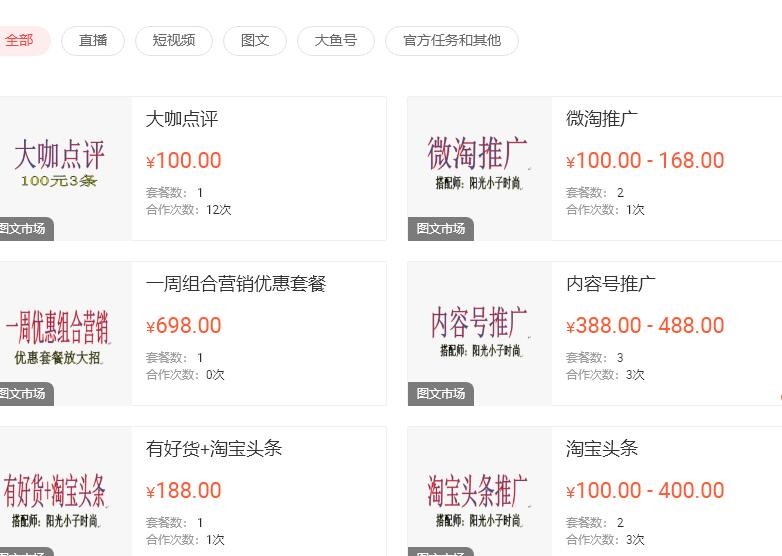The image size is (782, 556).
Task: Click the 内容号推广 title link
Action: click(611, 284)
